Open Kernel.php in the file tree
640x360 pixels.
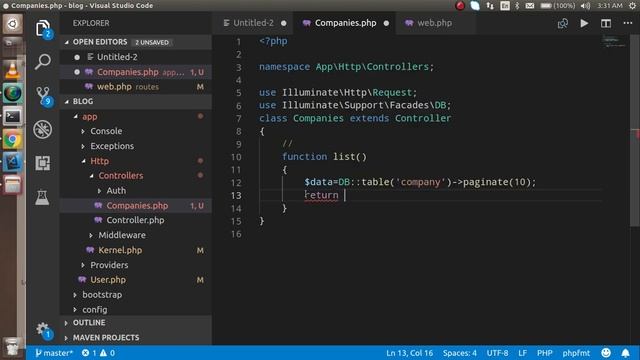pyautogui.click(x=136, y=250)
